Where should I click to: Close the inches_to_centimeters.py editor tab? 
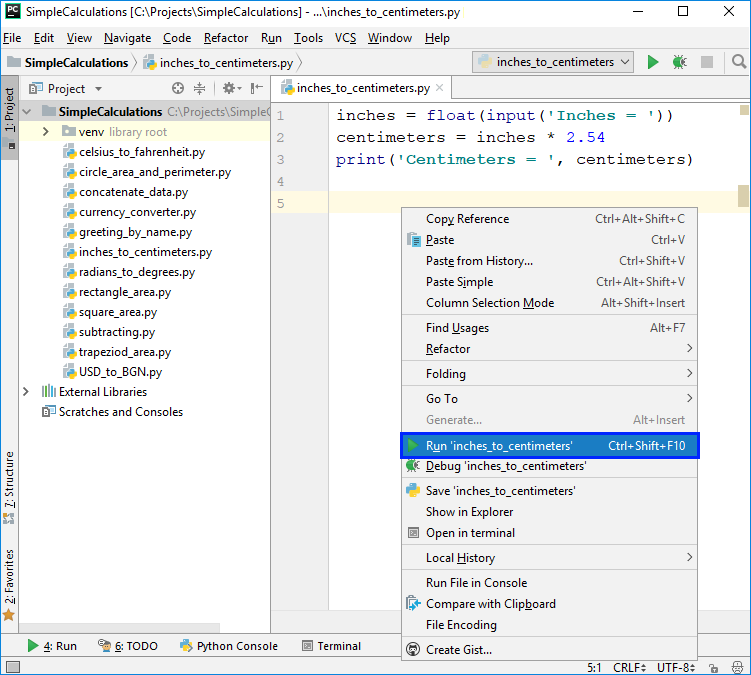440,88
